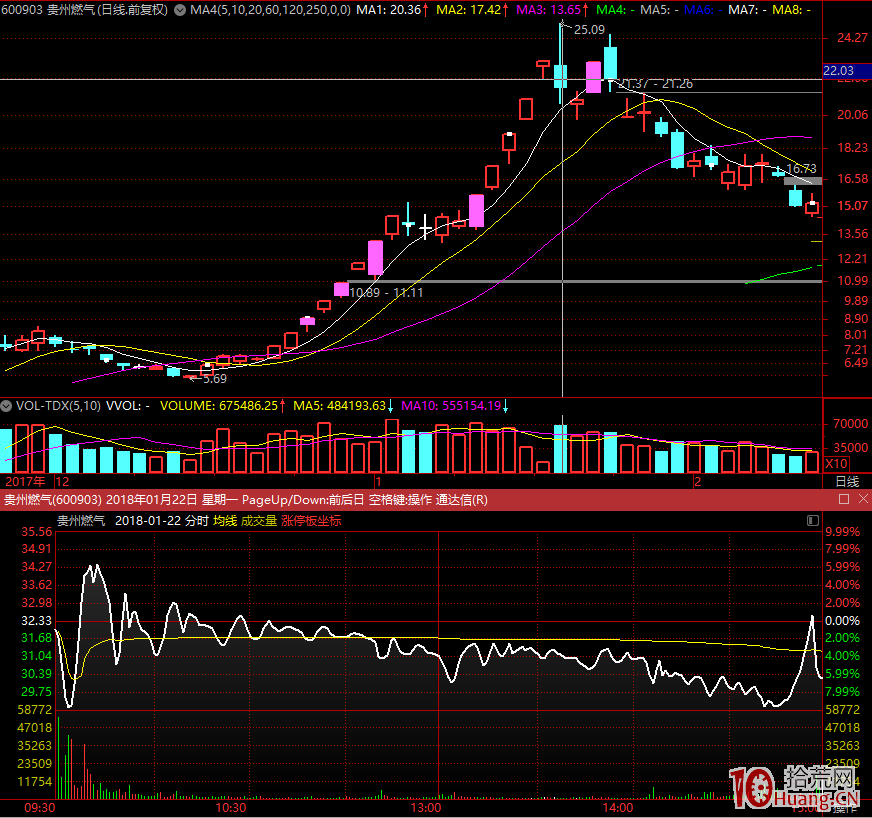Open the MA4 indicator settings dropdown
The image size is (872, 818).
(180, 10)
